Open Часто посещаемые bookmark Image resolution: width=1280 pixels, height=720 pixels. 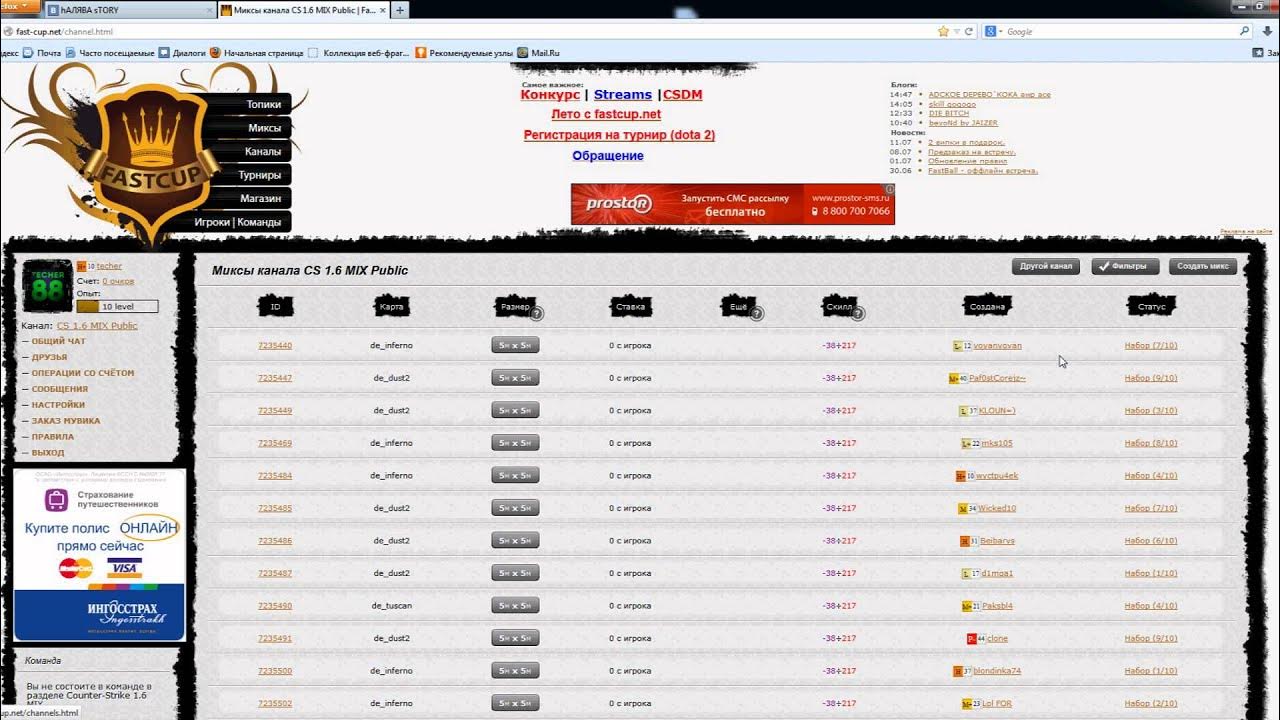(110, 52)
